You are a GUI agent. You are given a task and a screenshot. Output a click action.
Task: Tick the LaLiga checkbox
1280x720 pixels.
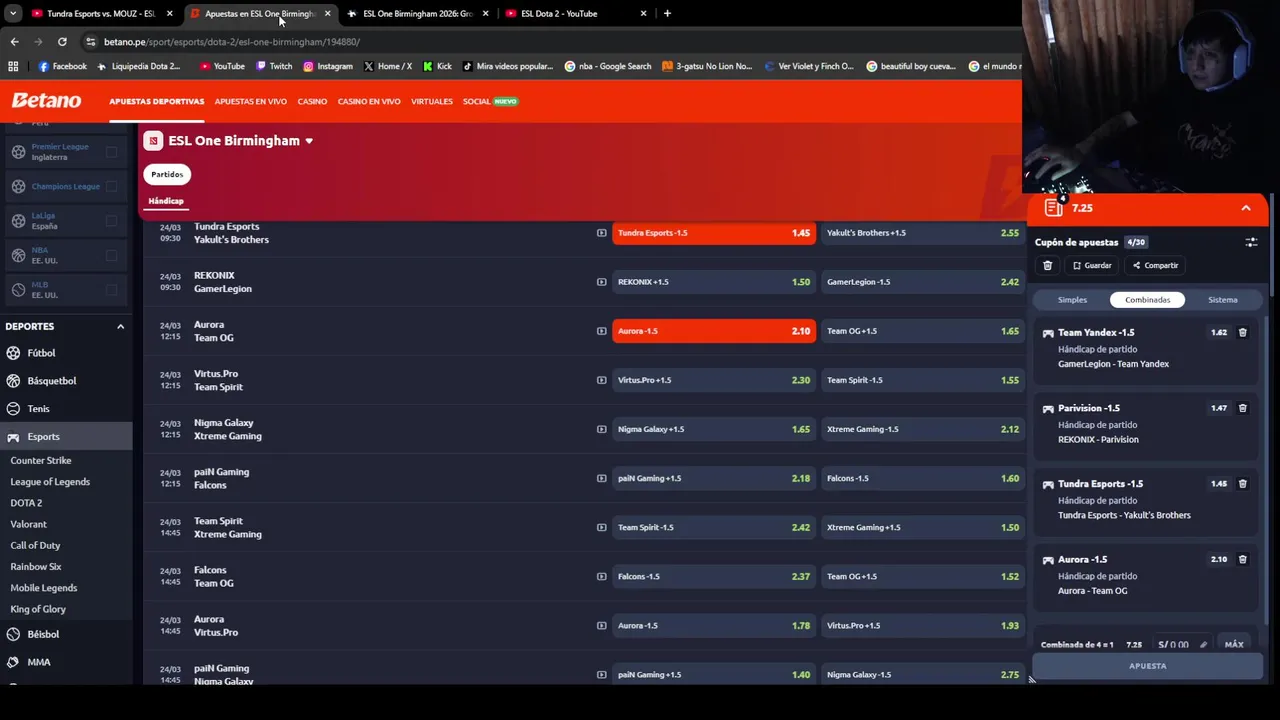111,221
